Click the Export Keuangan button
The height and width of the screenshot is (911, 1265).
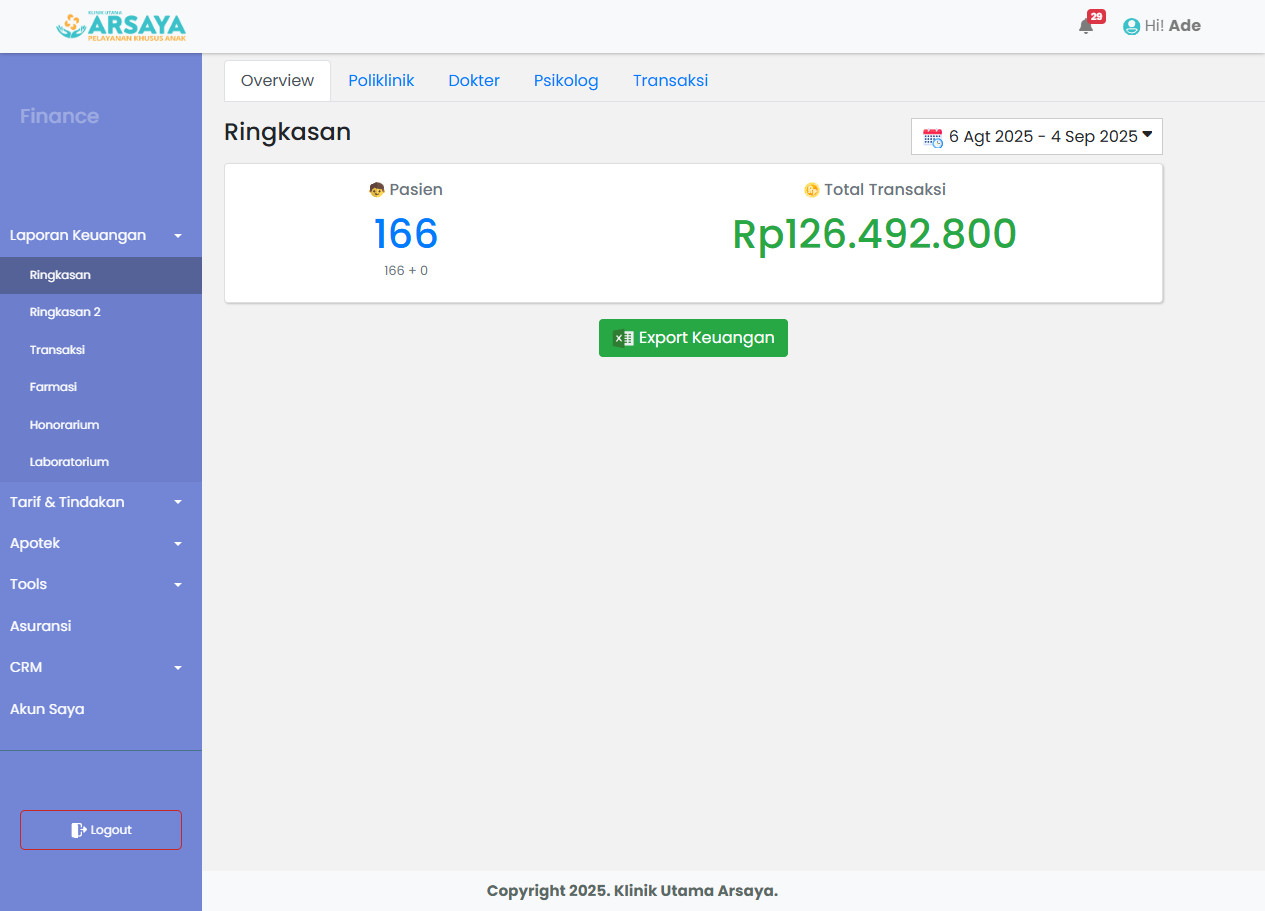(693, 338)
